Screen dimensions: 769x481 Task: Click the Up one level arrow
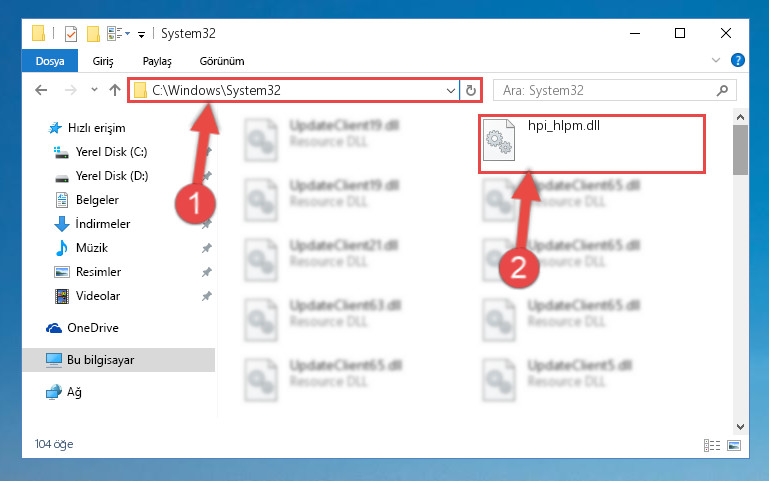pyautogui.click(x=115, y=90)
